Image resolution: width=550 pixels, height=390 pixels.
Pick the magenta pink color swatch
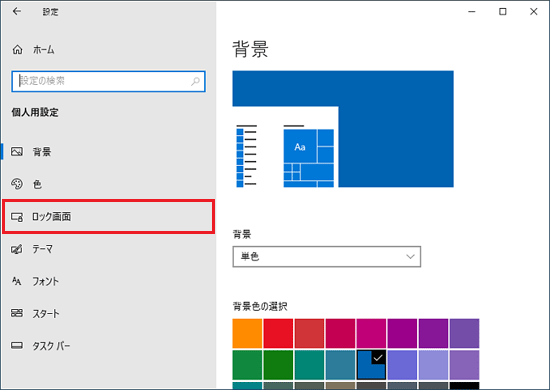pyautogui.click(x=371, y=333)
